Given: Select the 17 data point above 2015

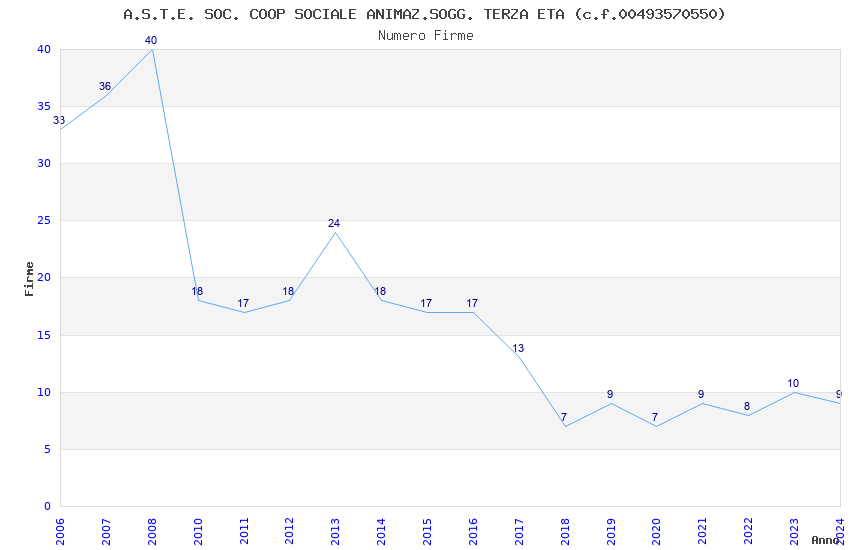Looking at the screenshot, I should point(426,303).
